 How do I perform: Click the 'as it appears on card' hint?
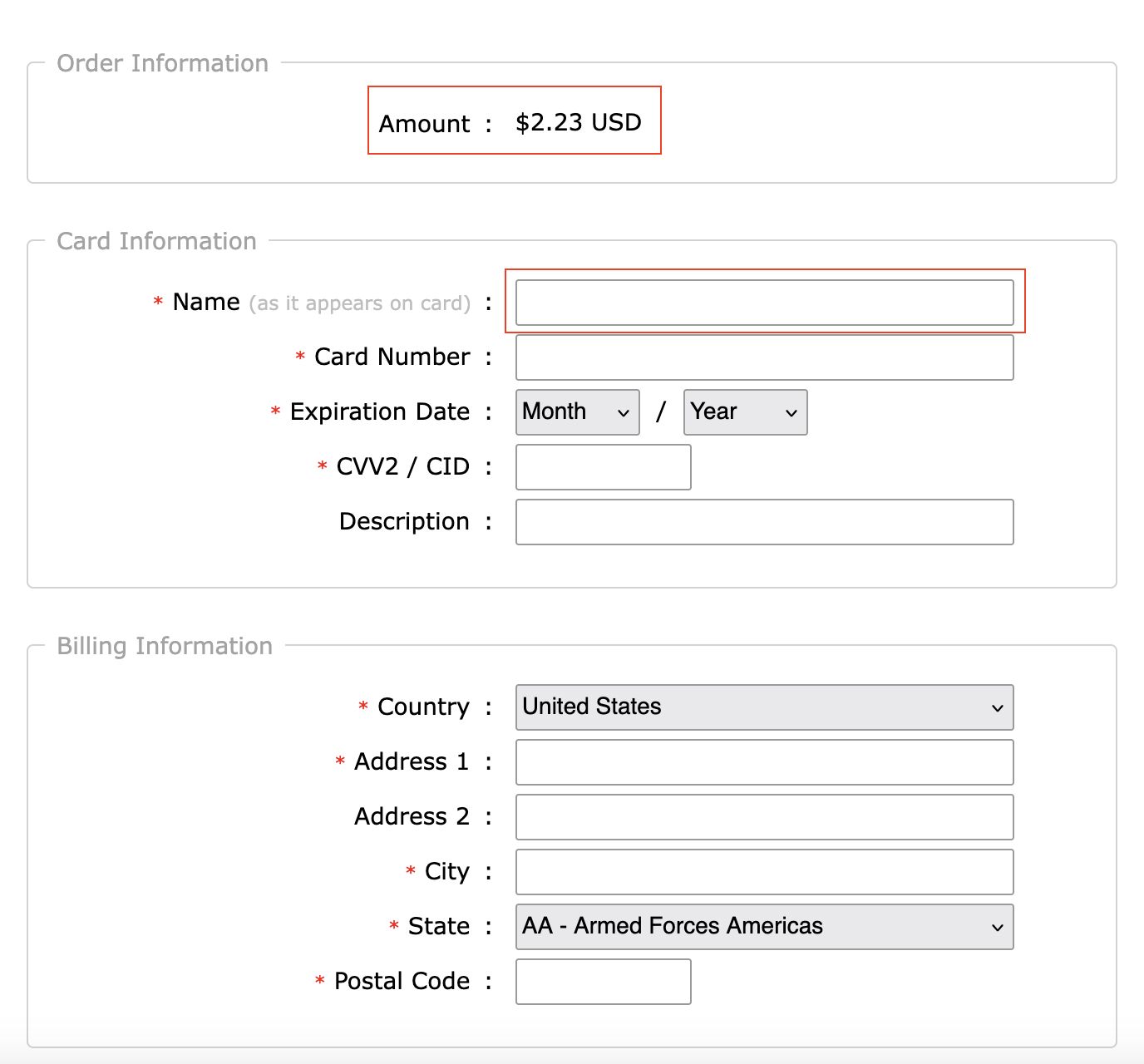360,303
